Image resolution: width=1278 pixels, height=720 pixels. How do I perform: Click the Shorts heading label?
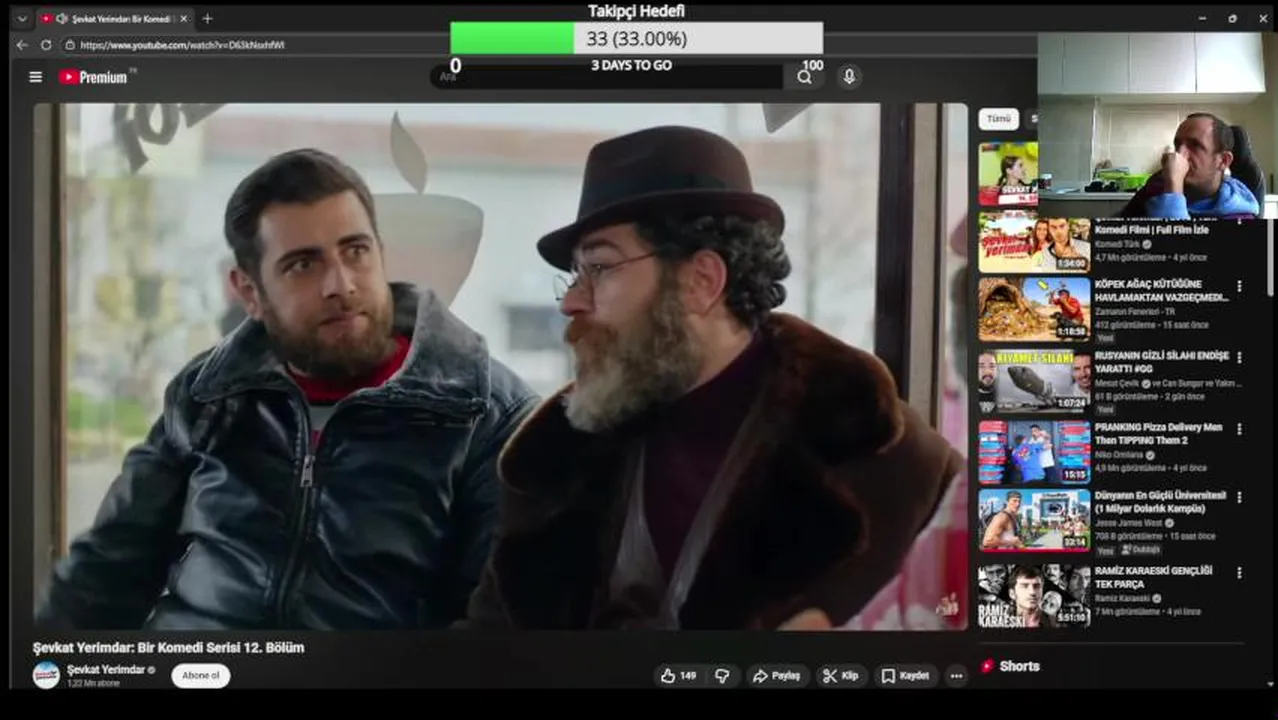pyautogui.click(x=1019, y=666)
